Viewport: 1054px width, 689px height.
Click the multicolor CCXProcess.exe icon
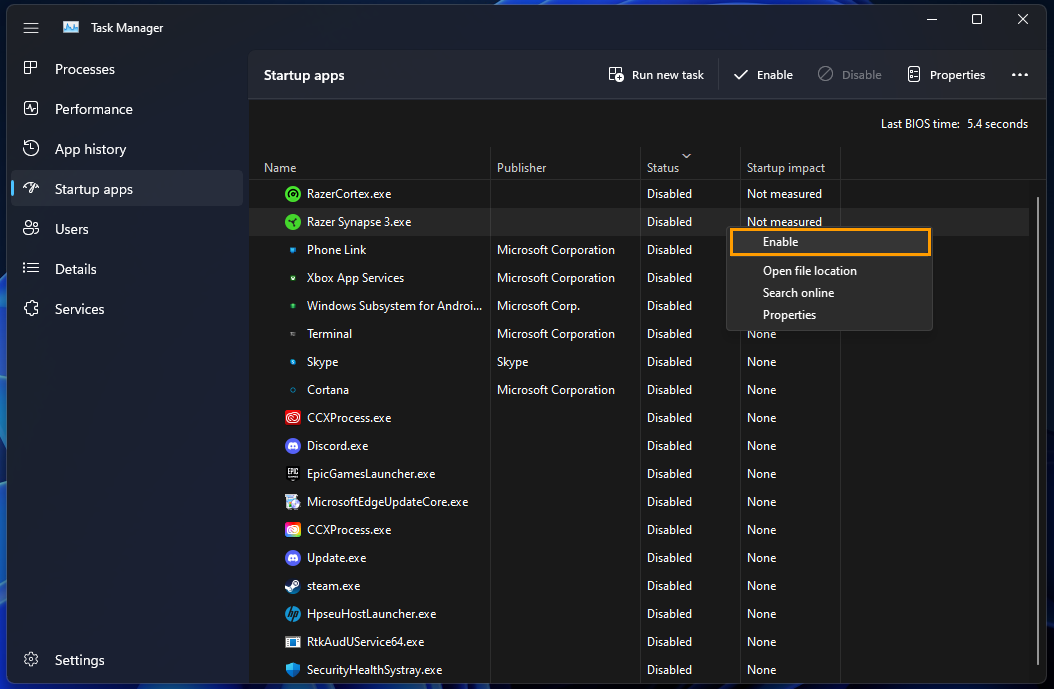coord(292,530)
